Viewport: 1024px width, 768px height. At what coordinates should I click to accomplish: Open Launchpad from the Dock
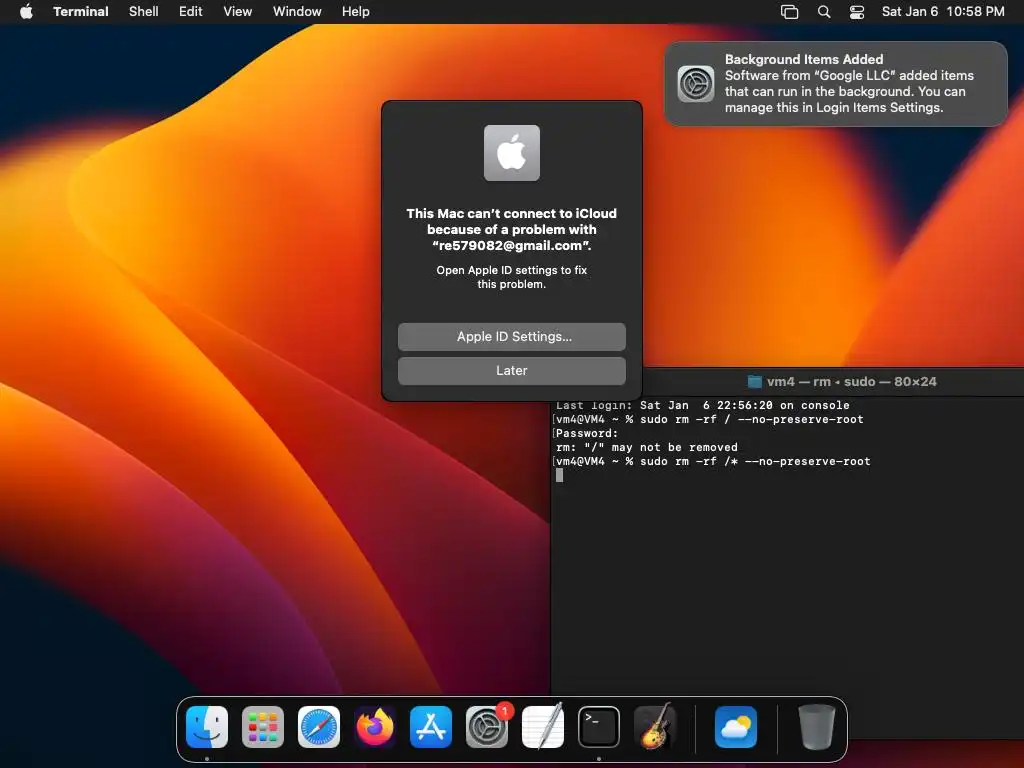click(263, 727)
